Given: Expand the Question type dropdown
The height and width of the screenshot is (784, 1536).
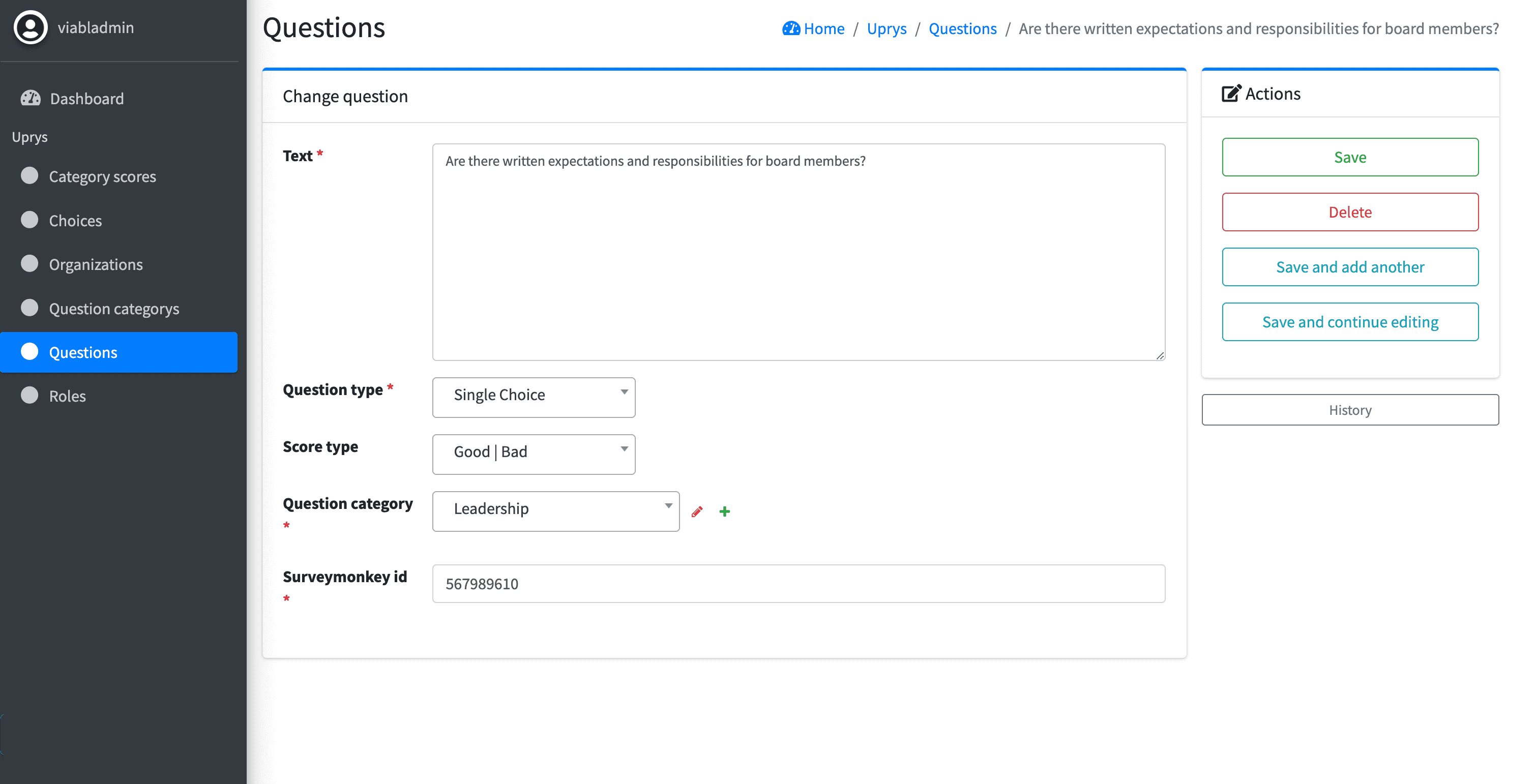Looking at the screenshot, I should click(534, 394).
